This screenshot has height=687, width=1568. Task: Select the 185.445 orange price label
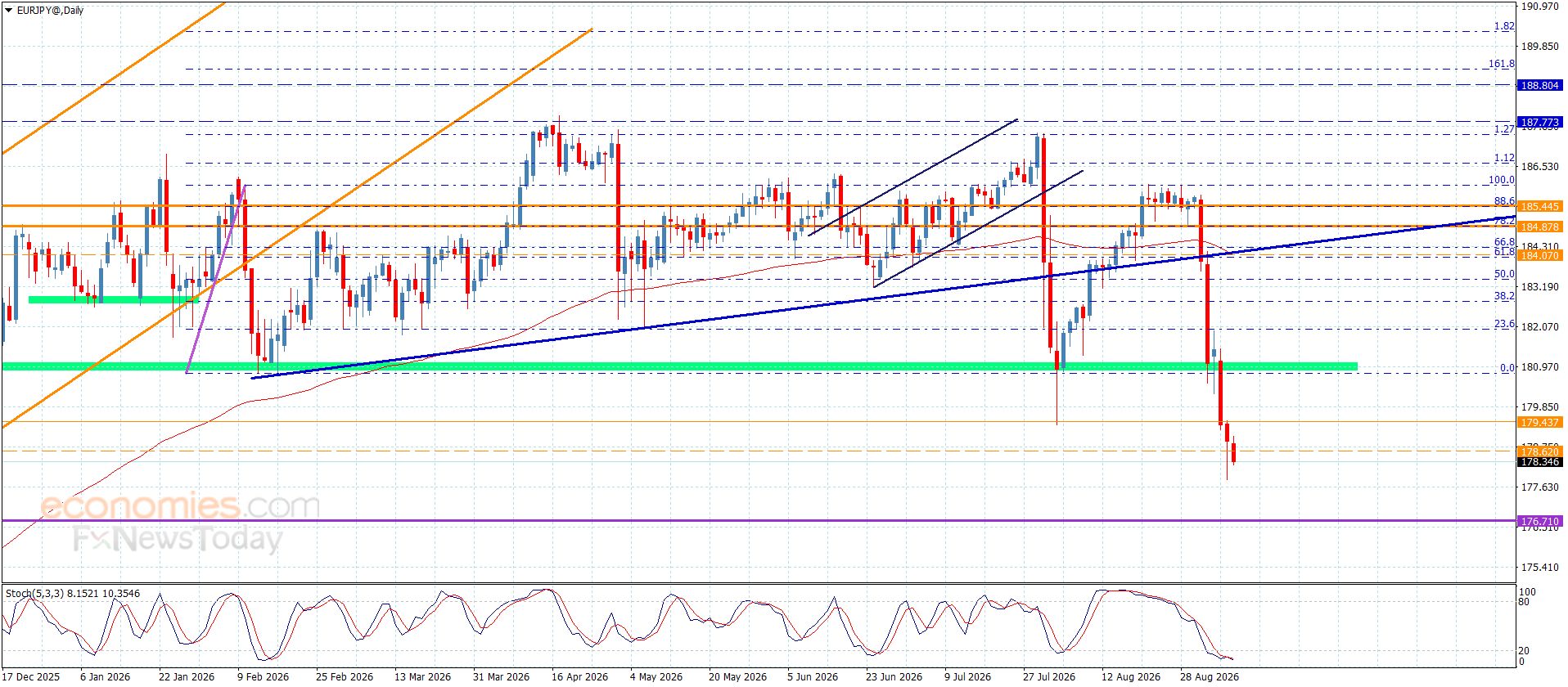(x=1539, y=207)
